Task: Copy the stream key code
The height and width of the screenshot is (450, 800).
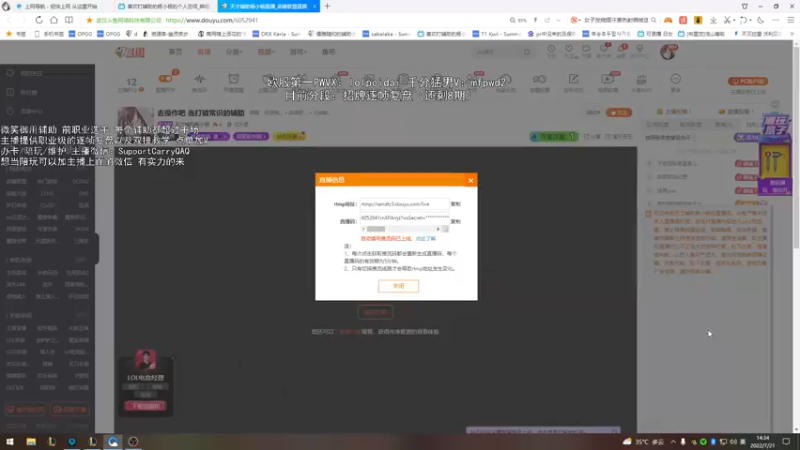Action: (x=456, y=221)
